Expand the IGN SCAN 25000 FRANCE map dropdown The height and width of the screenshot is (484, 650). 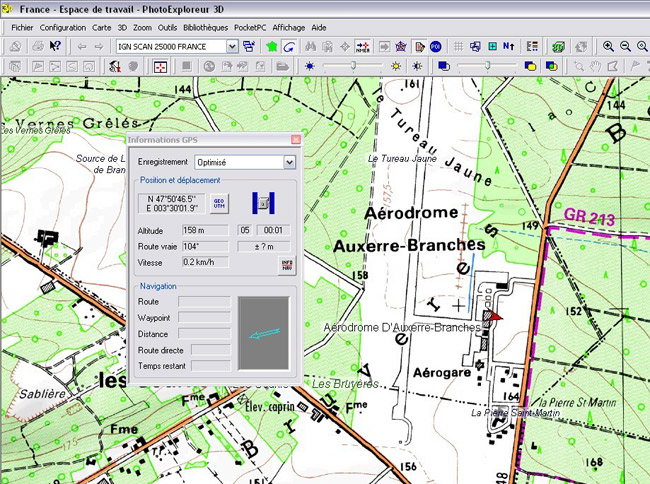coord(233,46)
